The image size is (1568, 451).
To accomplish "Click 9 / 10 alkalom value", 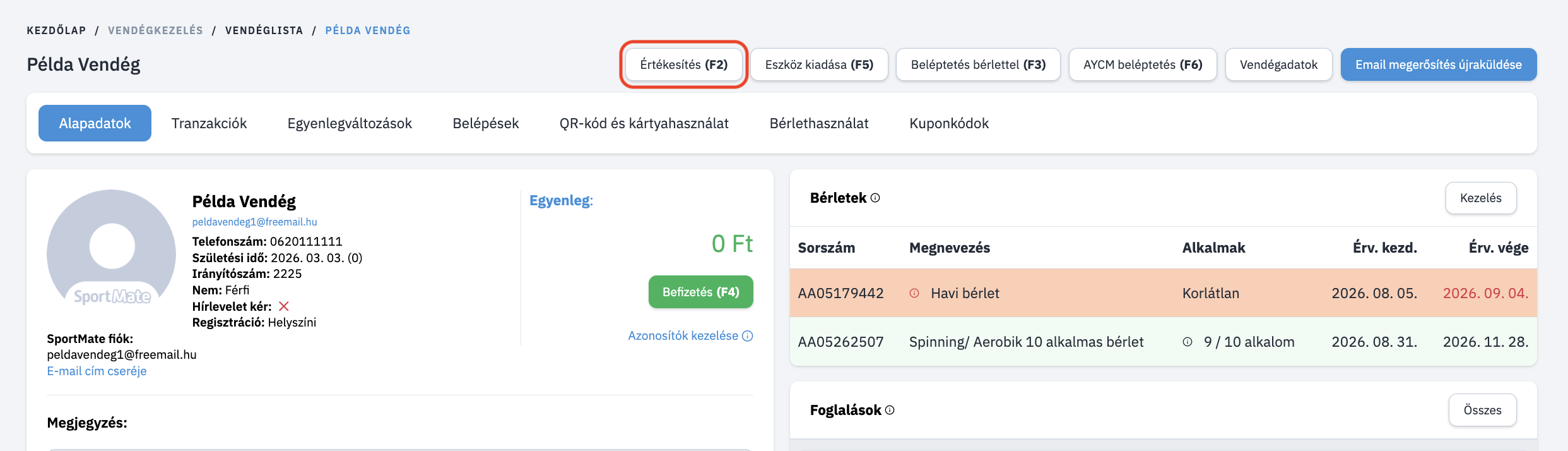I will 1249,342.
